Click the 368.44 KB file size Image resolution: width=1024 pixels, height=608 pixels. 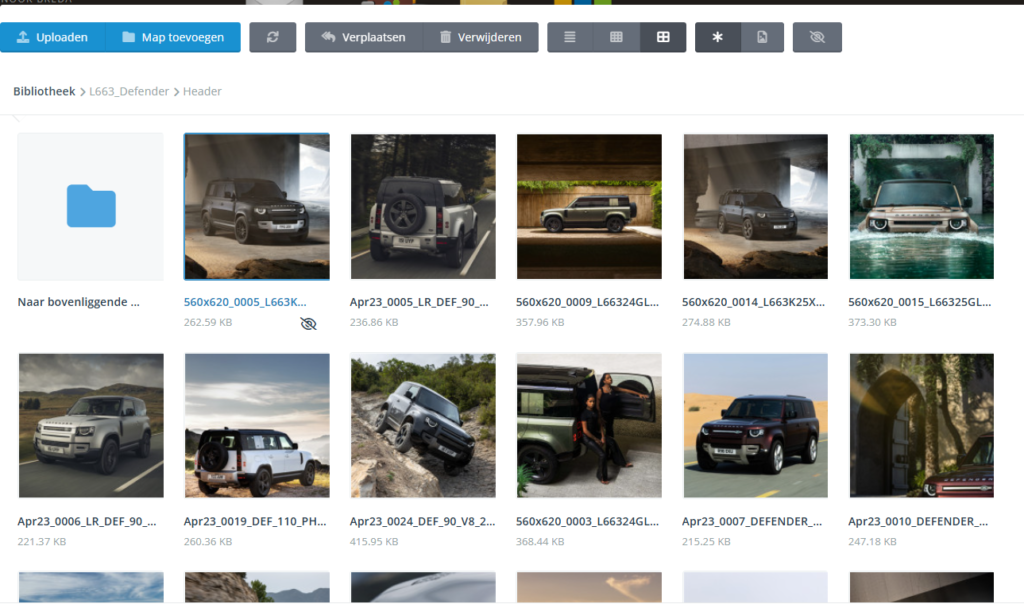point(540,541)
